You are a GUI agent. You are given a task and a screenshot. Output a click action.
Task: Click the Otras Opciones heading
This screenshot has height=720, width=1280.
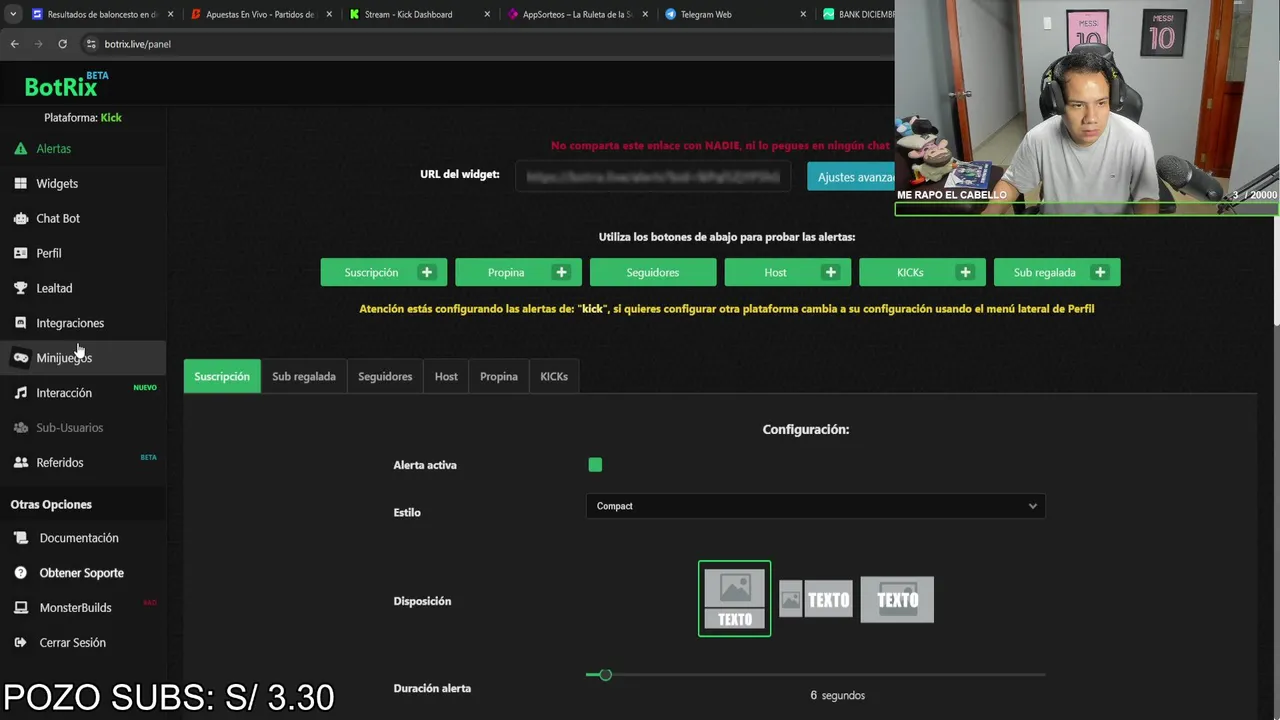pos(51,505)
